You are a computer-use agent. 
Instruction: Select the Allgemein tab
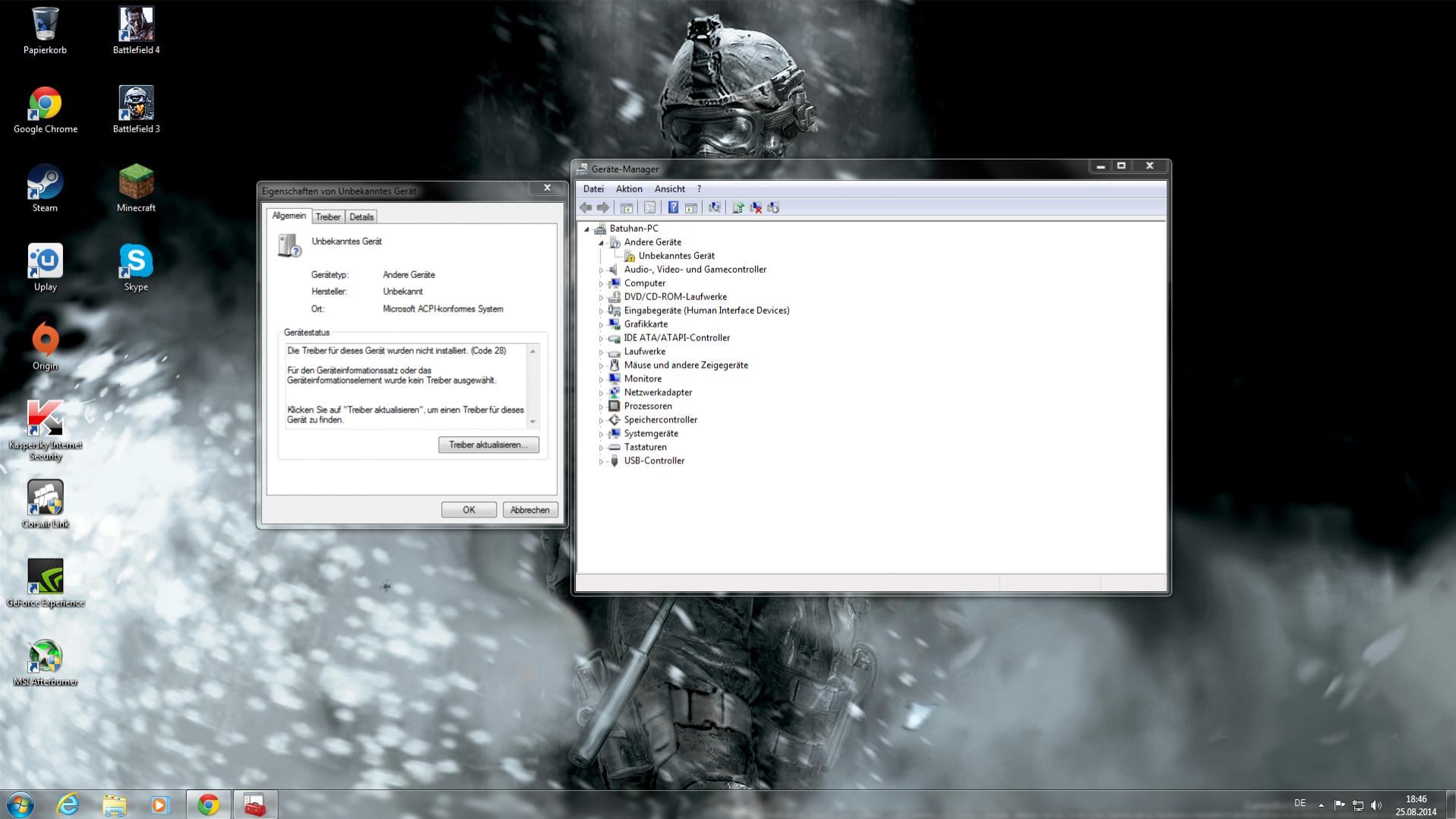(x=289, y=216)
